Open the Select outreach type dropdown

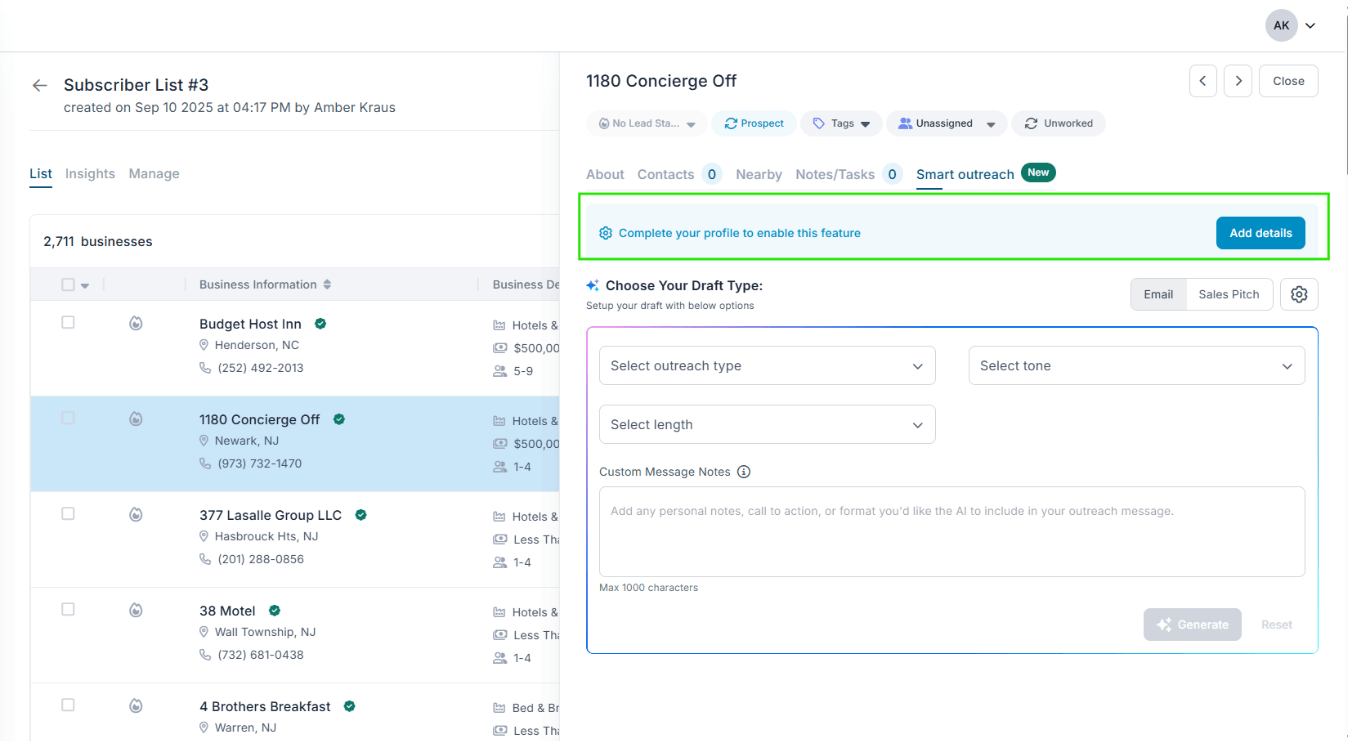(767, 366)
